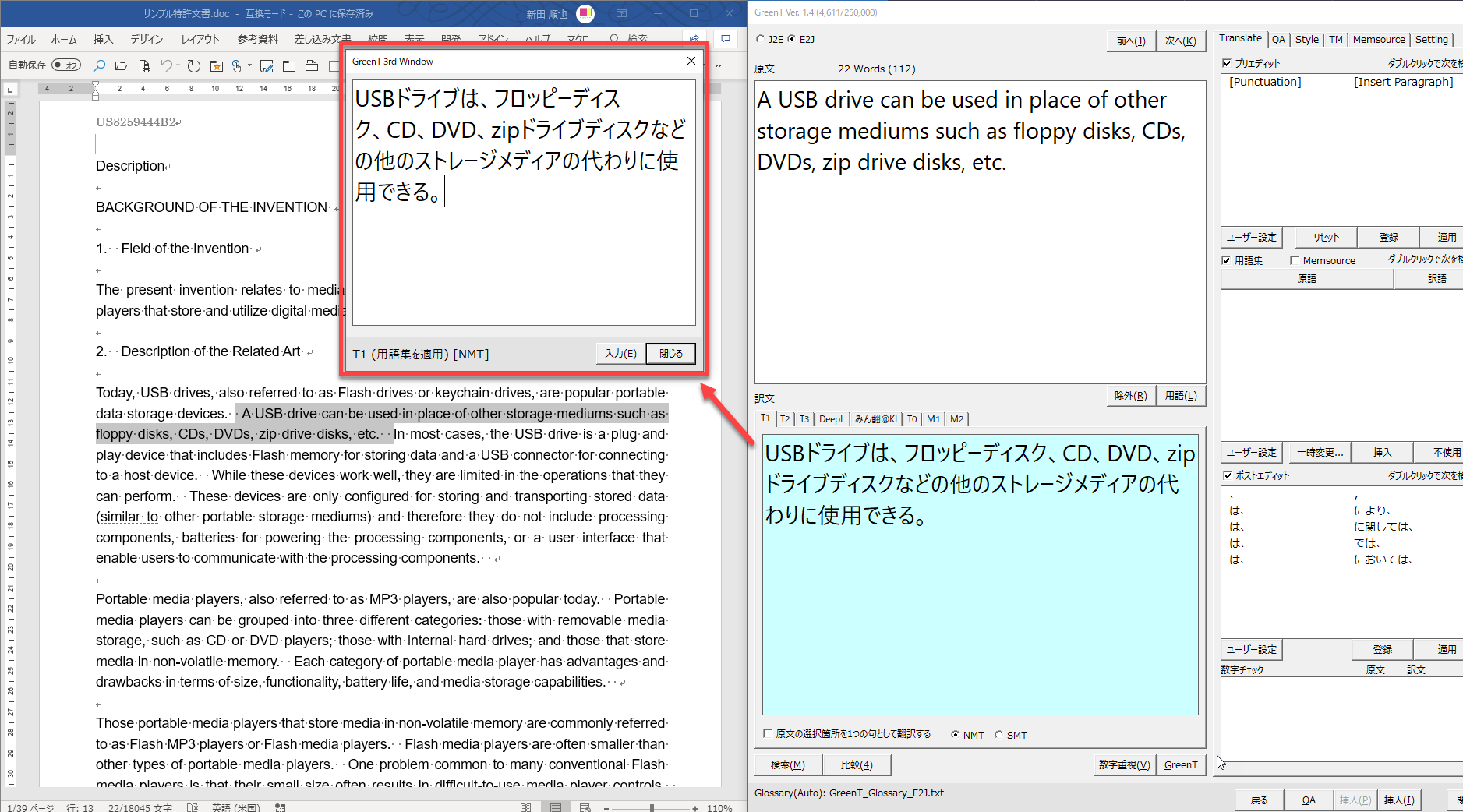Click the user account avatar in title bar

coord(585,13)
